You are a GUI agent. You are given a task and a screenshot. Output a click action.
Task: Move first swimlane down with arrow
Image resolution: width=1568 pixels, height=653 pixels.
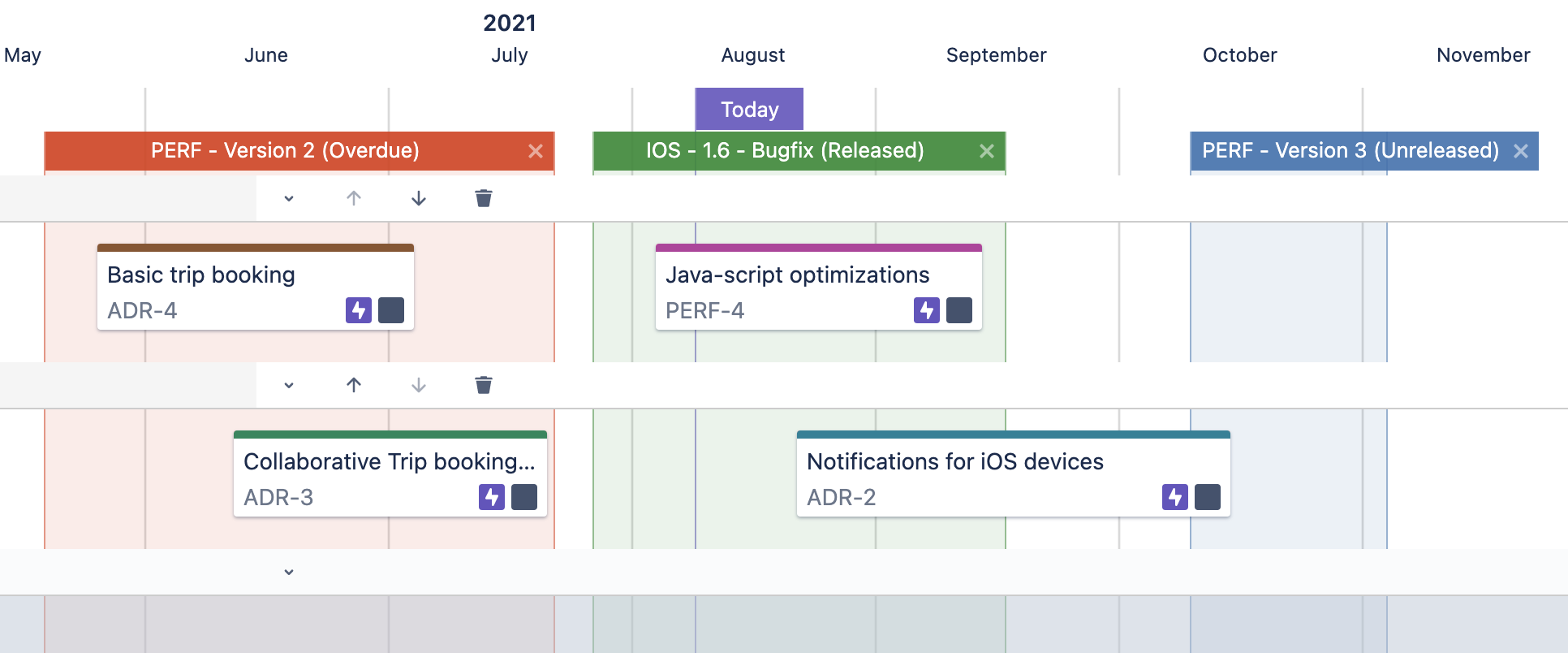point(419,198)
